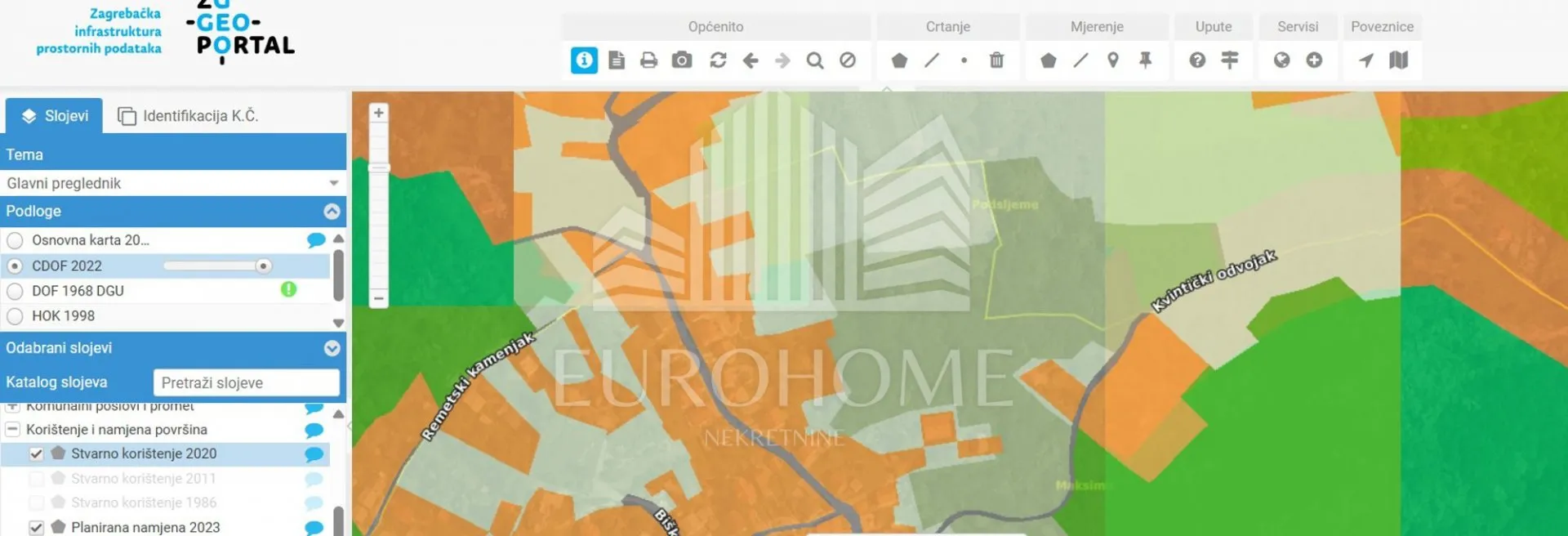Open comment bubble for Osnovna karta
The height and width of the screenshot is (536, 1568).
tap(316, 240)
